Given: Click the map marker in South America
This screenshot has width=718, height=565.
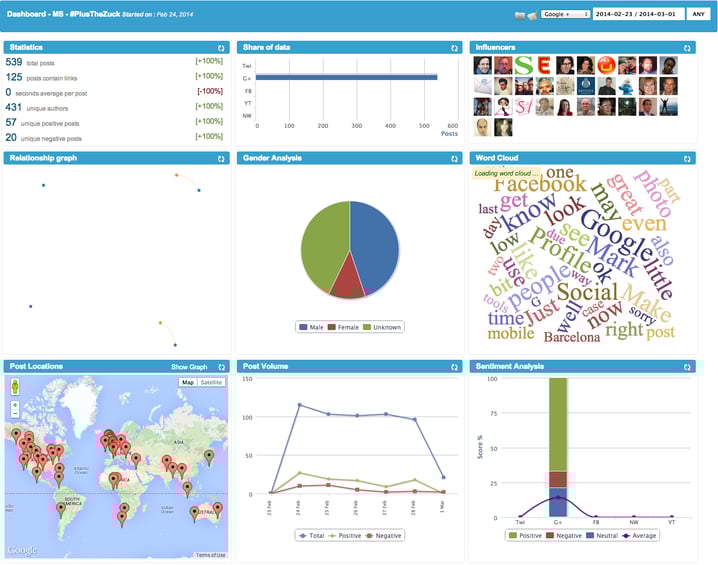Looking at the screenshot, I should (61, 509).
